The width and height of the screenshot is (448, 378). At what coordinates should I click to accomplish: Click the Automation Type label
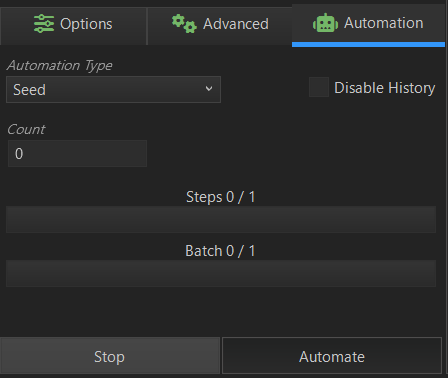point(60,65)
